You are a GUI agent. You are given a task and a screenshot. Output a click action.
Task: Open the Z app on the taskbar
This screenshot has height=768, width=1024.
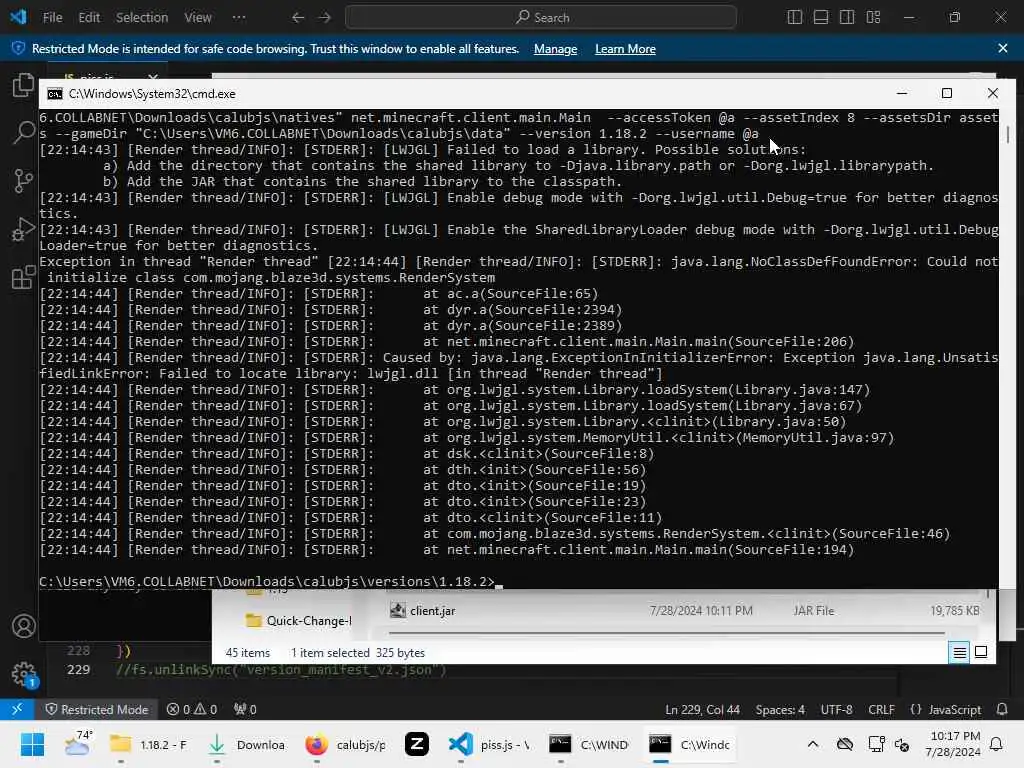(x=417, y=744)
